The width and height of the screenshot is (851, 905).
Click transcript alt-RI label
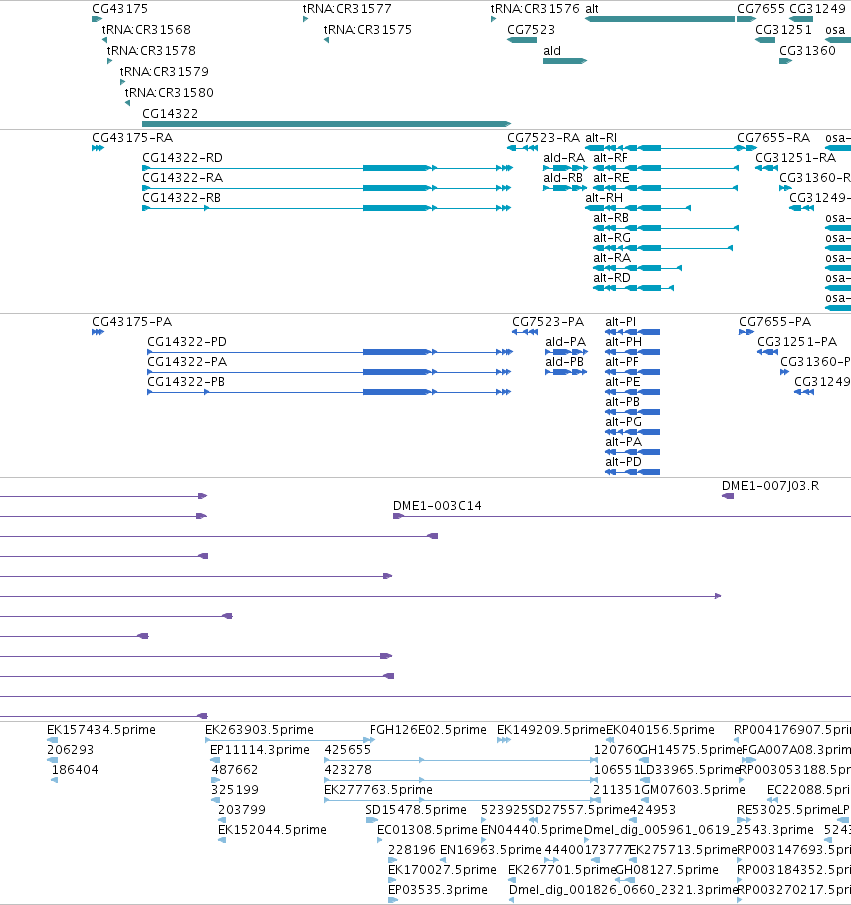pos(601,138)
